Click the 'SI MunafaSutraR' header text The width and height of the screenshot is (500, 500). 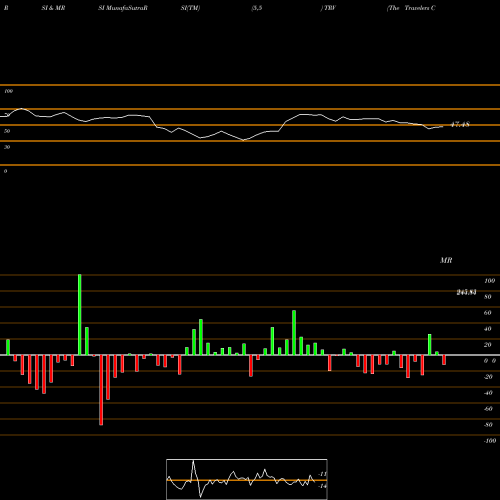pyautogui.click(x=123, y=8)
